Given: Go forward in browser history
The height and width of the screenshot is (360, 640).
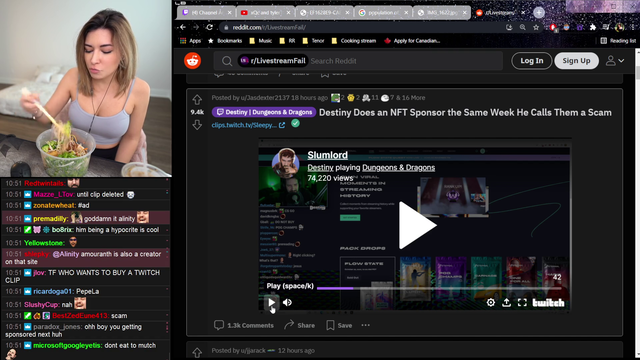Looking at the screenshot, I should pos(196,27).
